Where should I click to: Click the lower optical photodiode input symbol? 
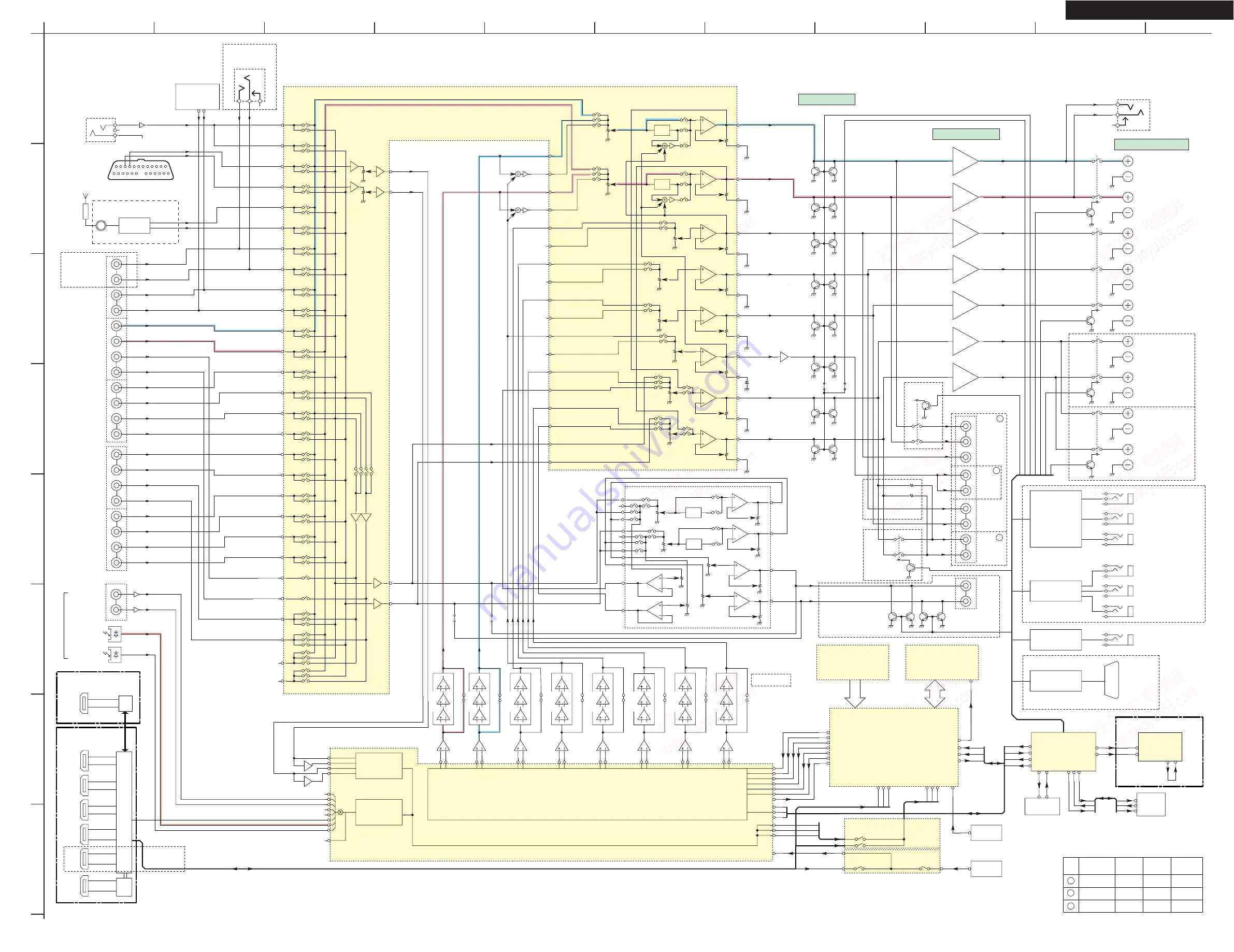click(x=114, y=655)
